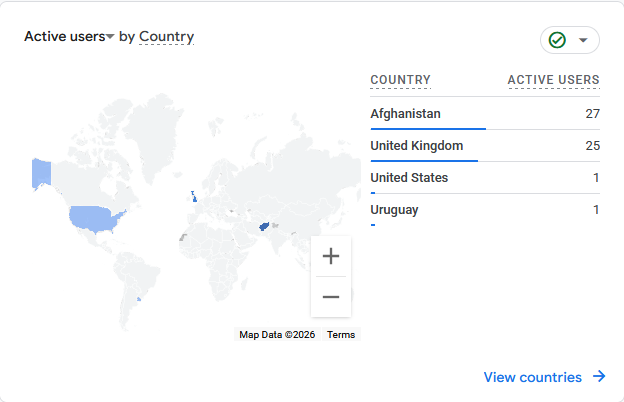
Task: Select the United States row label
Action: (x=409, y=178)
